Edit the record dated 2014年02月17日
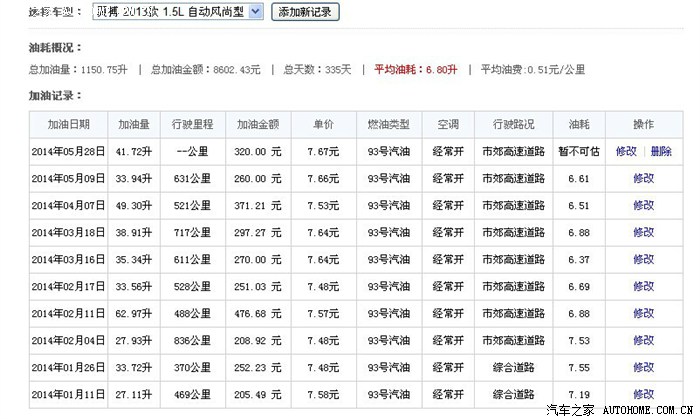 click(x=643, y=286)
